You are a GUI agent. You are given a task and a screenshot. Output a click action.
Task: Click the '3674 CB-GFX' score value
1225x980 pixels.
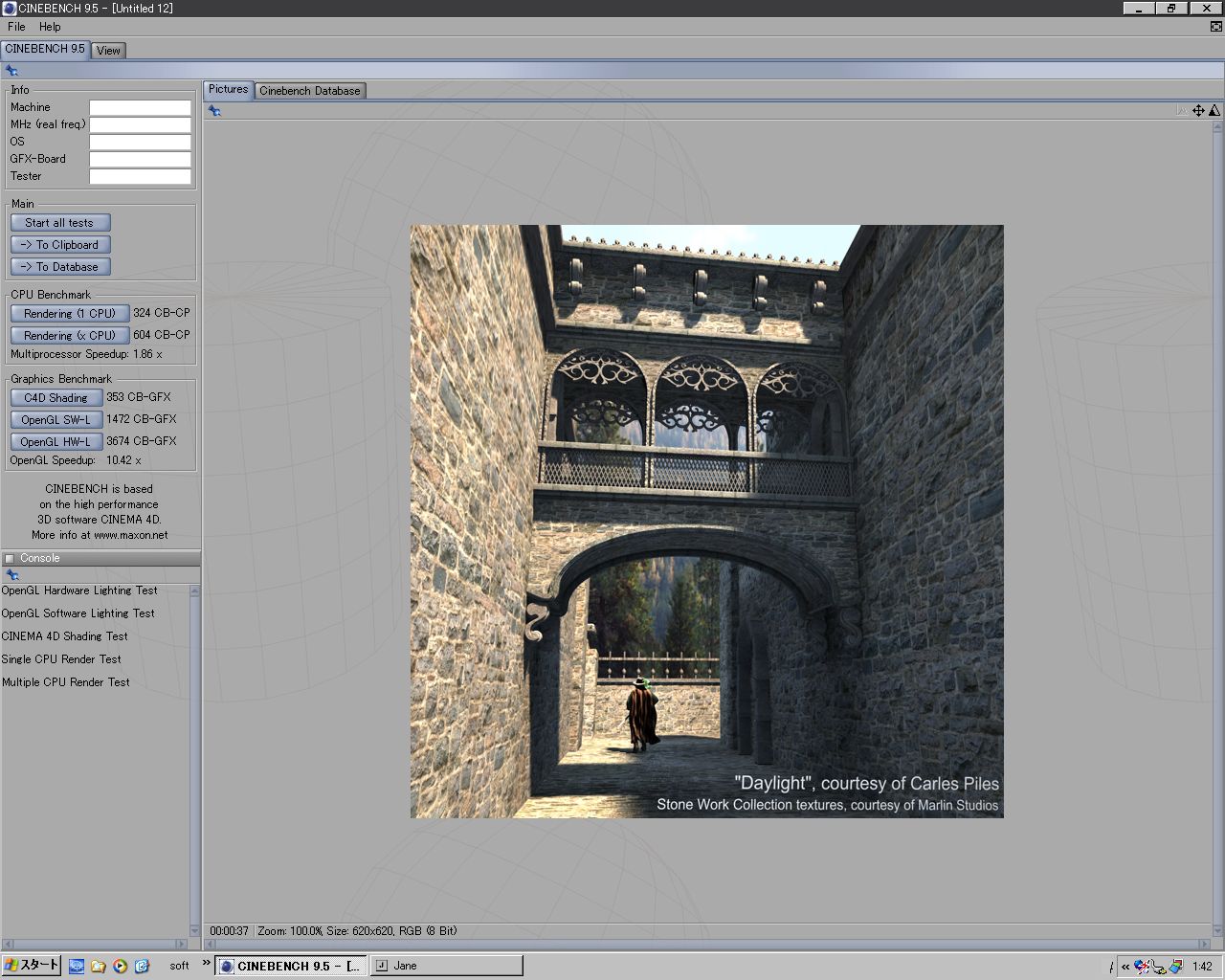[142, 441]
